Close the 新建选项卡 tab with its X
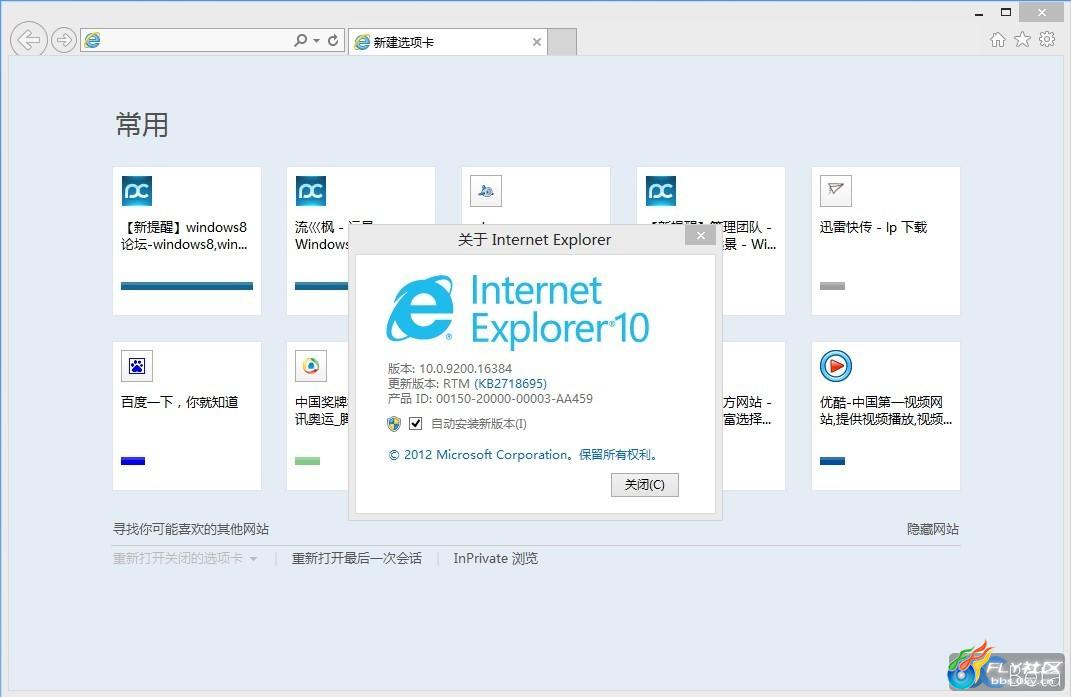1071x697 pixels. coord(537,42)
